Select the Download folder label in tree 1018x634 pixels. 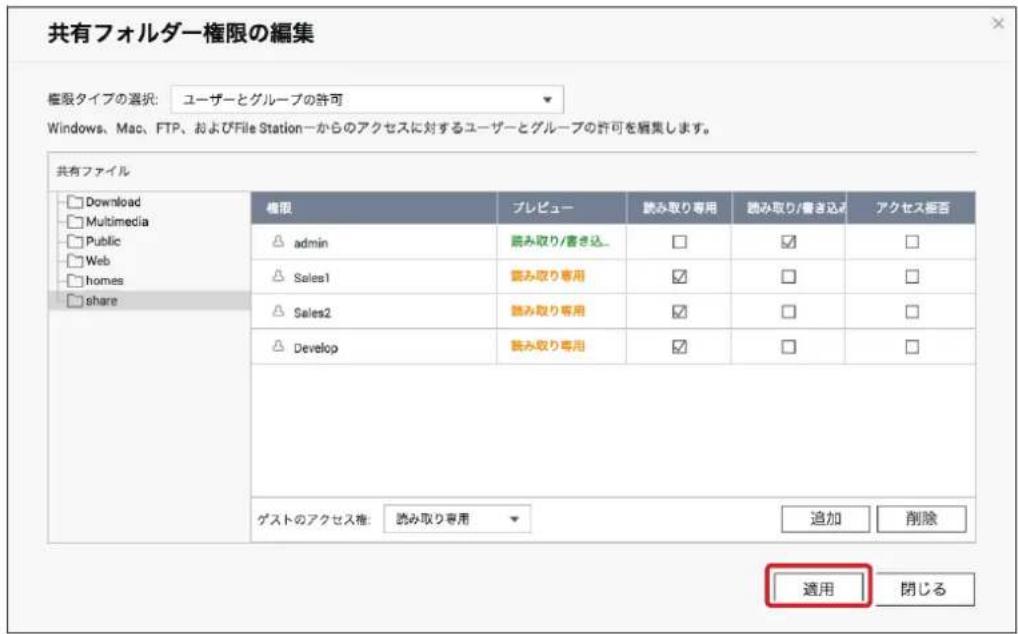pos(113,202)
